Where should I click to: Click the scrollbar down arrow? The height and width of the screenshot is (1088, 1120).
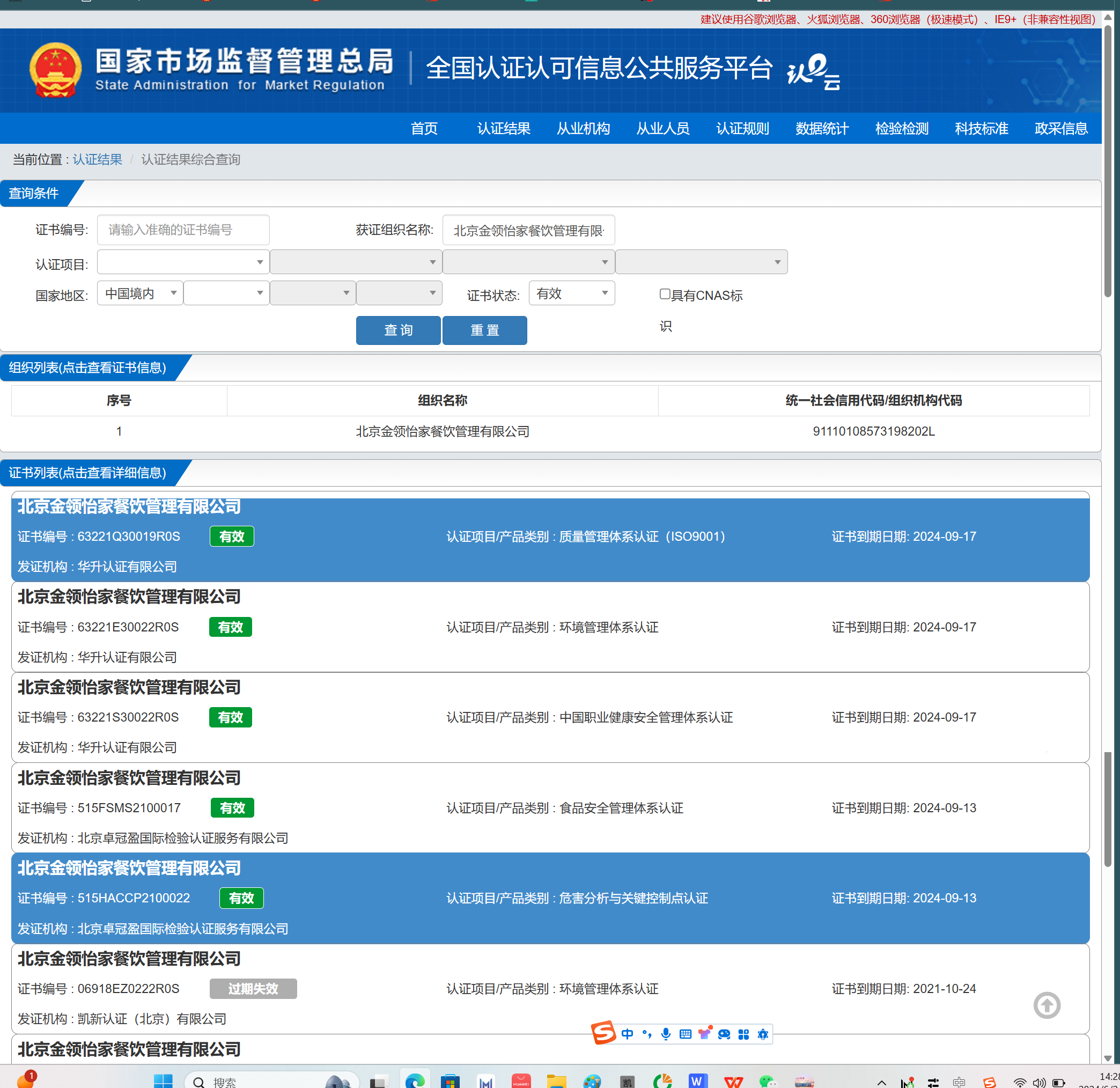1108,1058
